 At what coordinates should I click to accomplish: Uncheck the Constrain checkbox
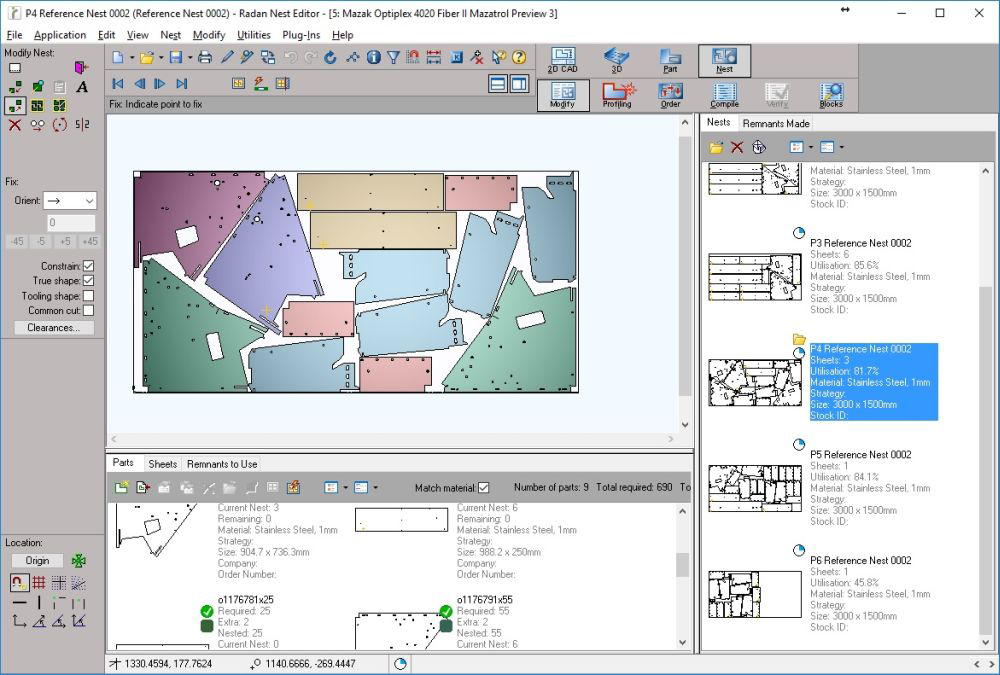pos(89,266)
